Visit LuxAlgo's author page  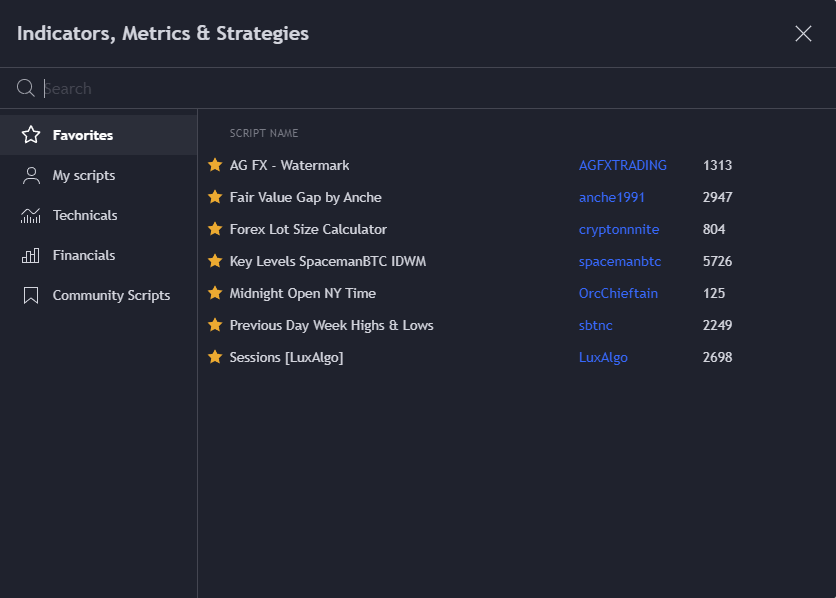tap(603, 357)
